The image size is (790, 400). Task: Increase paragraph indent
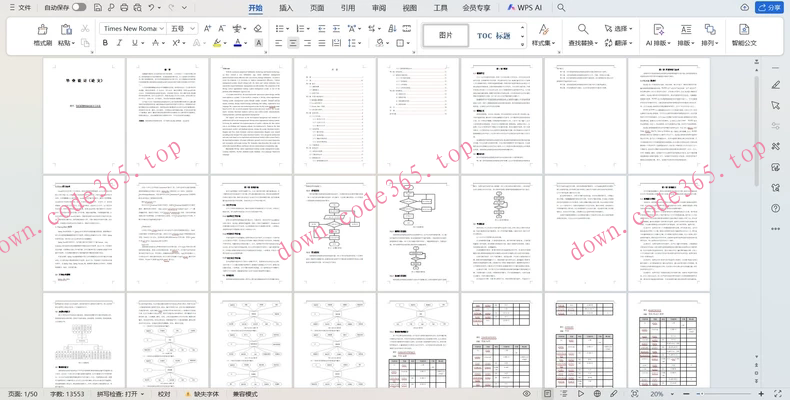pos(336,29)
